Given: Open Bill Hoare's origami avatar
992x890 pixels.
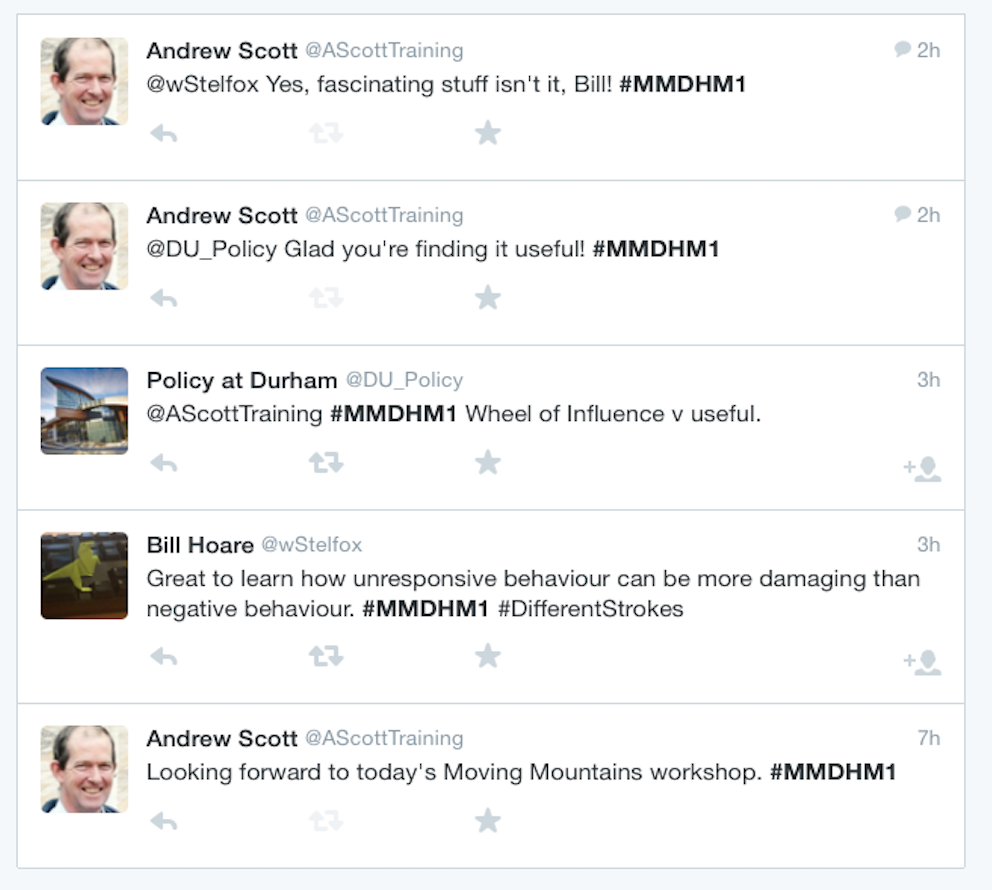Looking at the screenshot, I should tap(84, 576).
